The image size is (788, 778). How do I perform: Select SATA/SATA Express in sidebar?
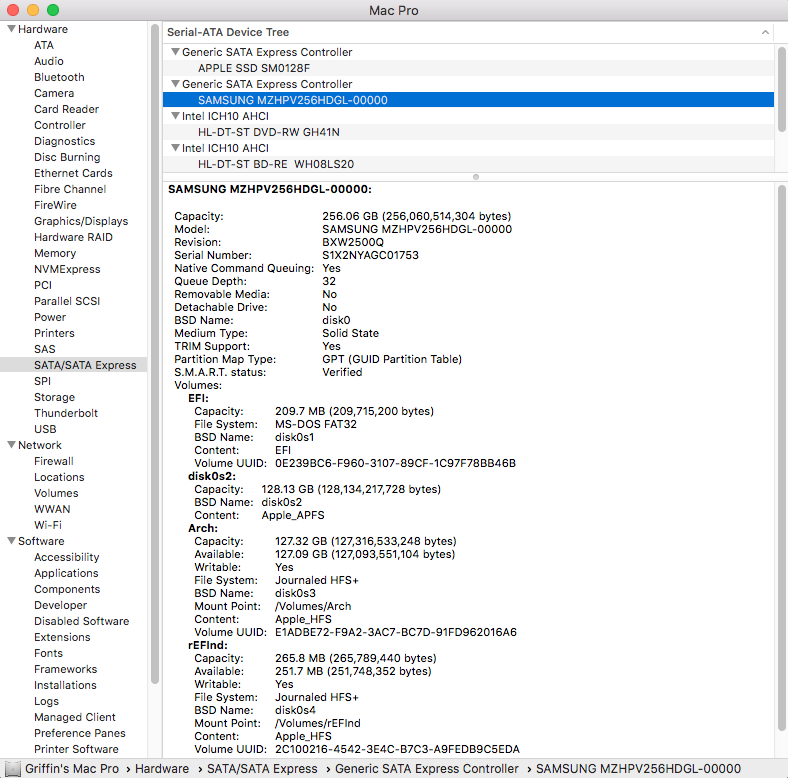[73, 365]
